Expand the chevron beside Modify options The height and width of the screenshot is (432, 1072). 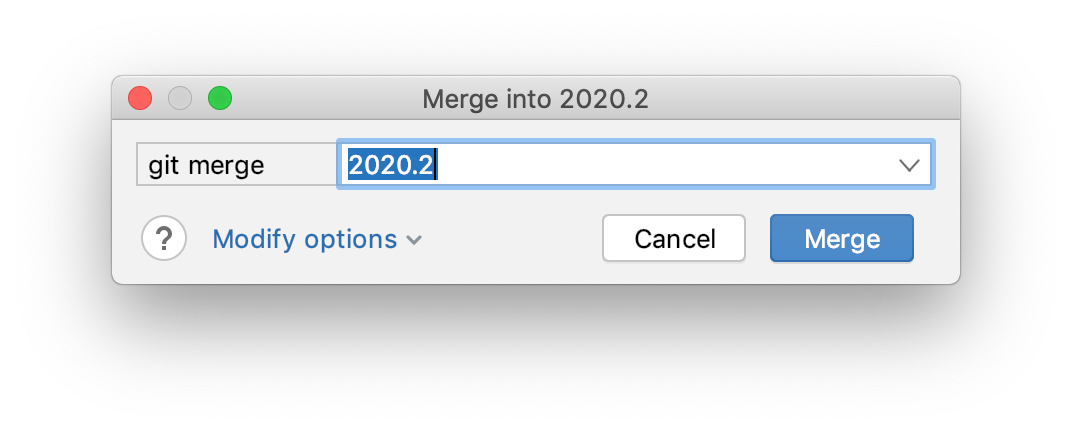[x=414, y=241]
